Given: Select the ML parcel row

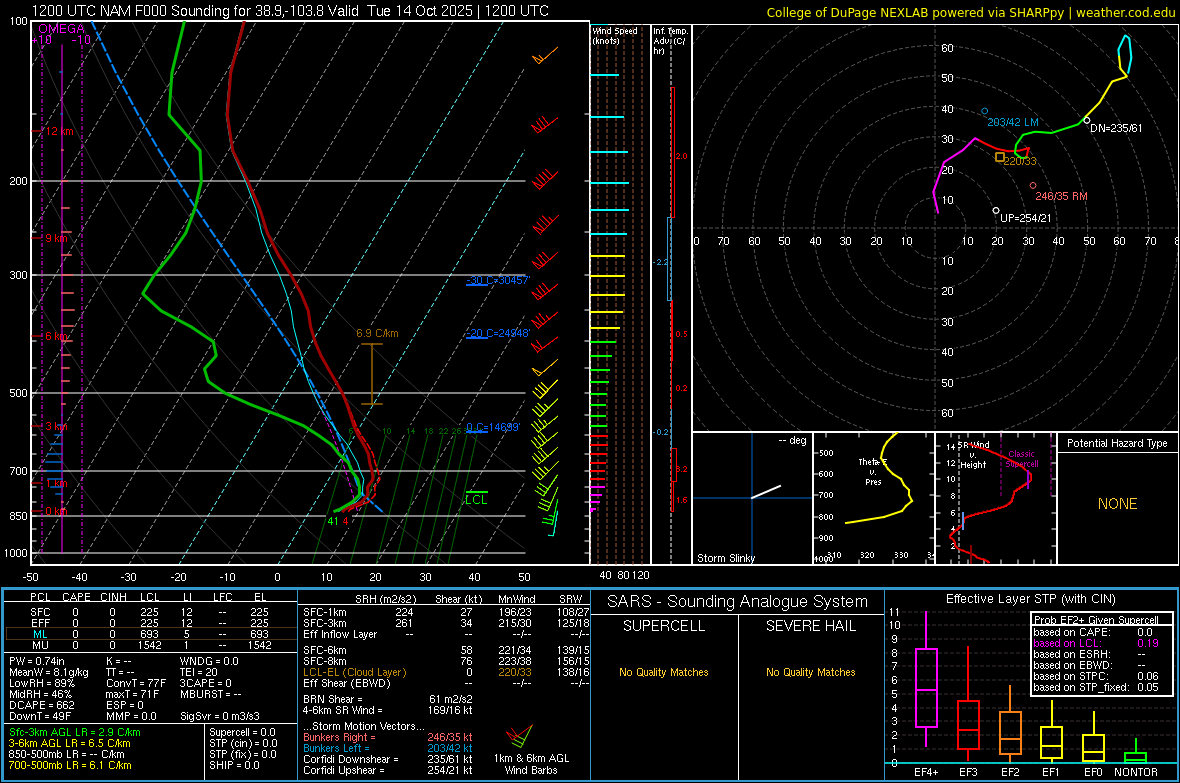Looking at the screenshot, I should (x=150, y=634).
